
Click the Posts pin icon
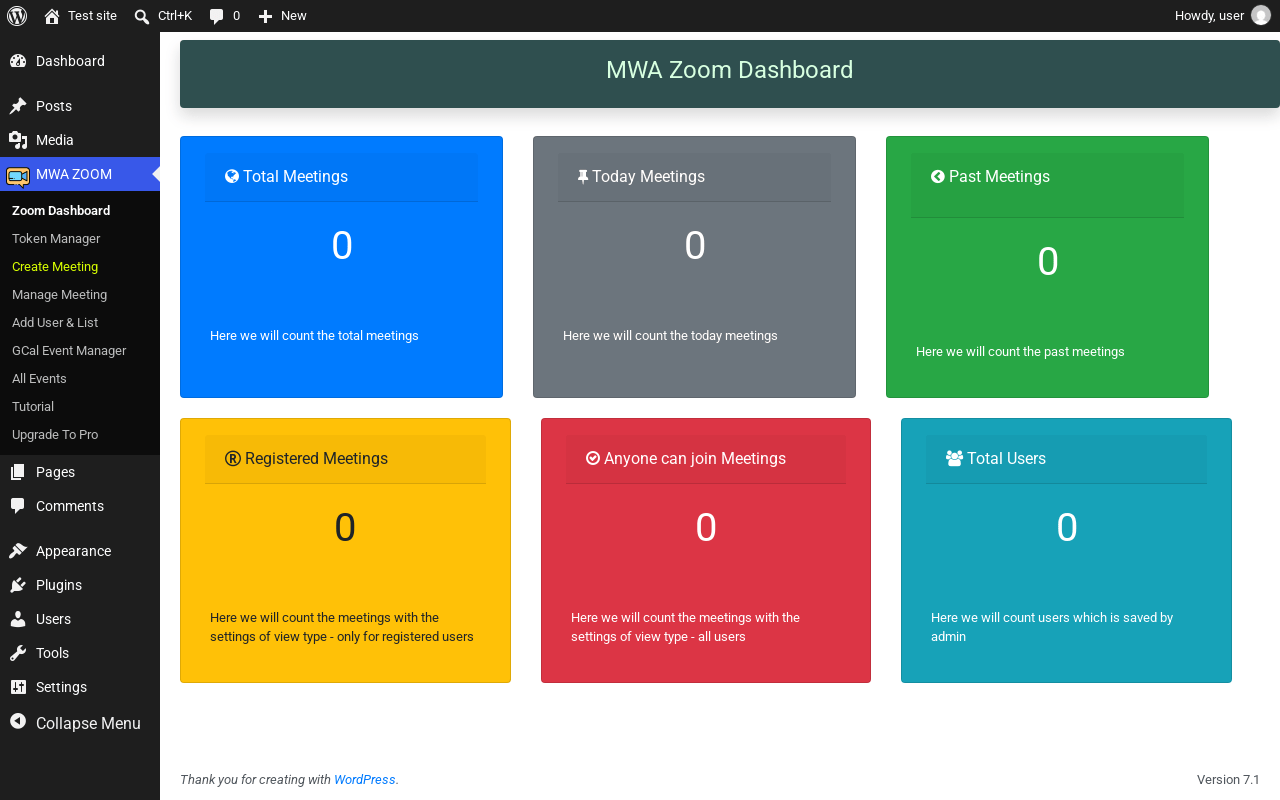click(18, 106)
